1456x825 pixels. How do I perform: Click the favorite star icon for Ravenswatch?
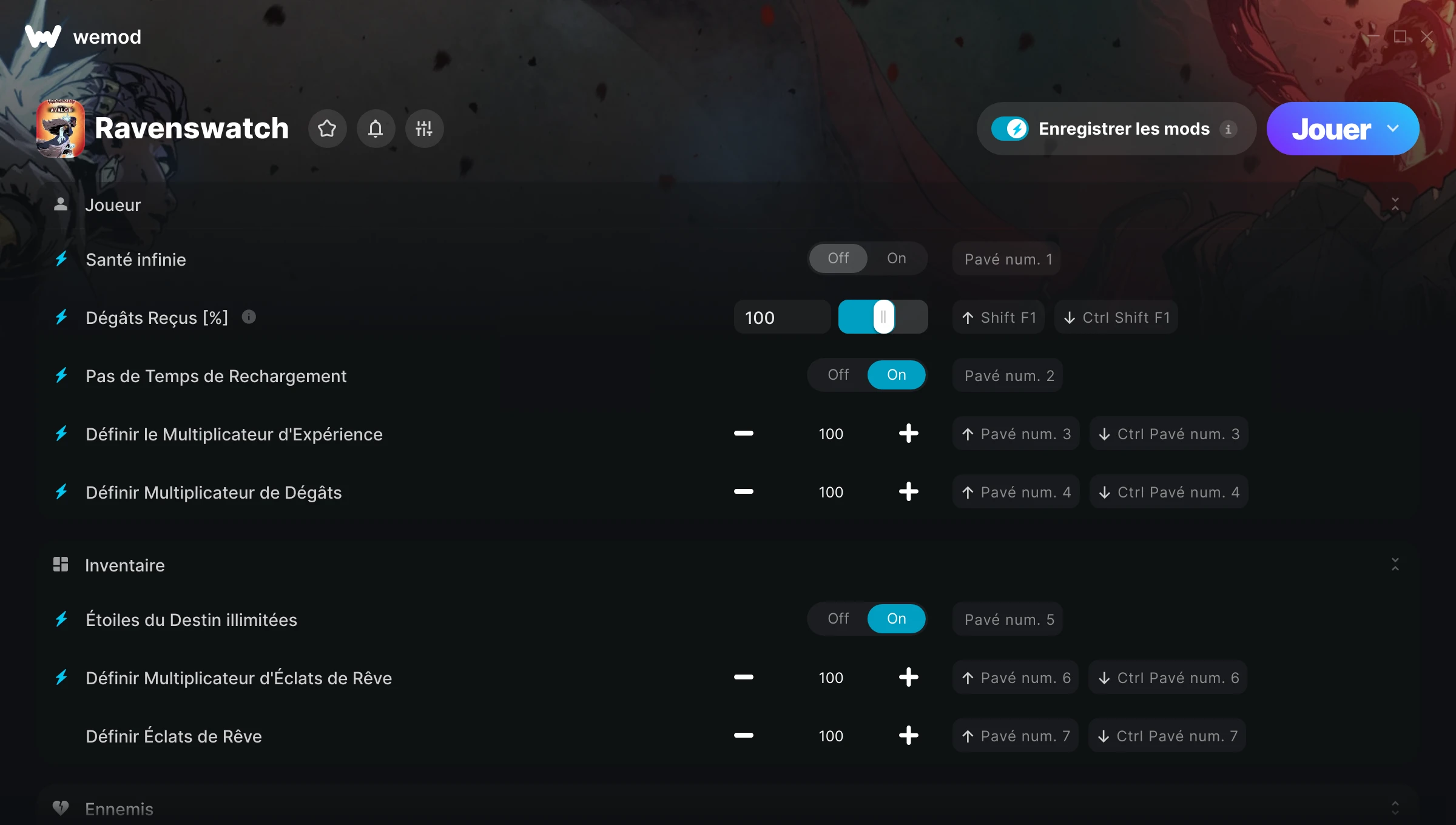click(327, 129)
